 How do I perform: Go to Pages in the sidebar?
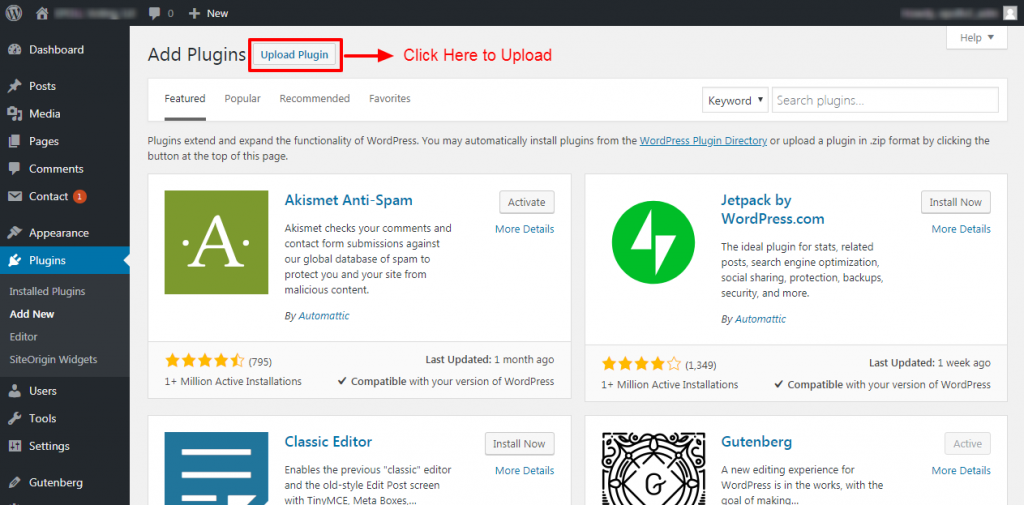coord(44,141)
